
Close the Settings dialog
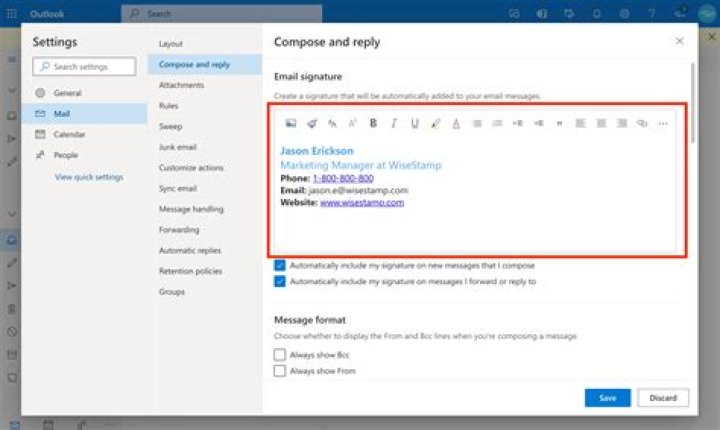(680, 41)
